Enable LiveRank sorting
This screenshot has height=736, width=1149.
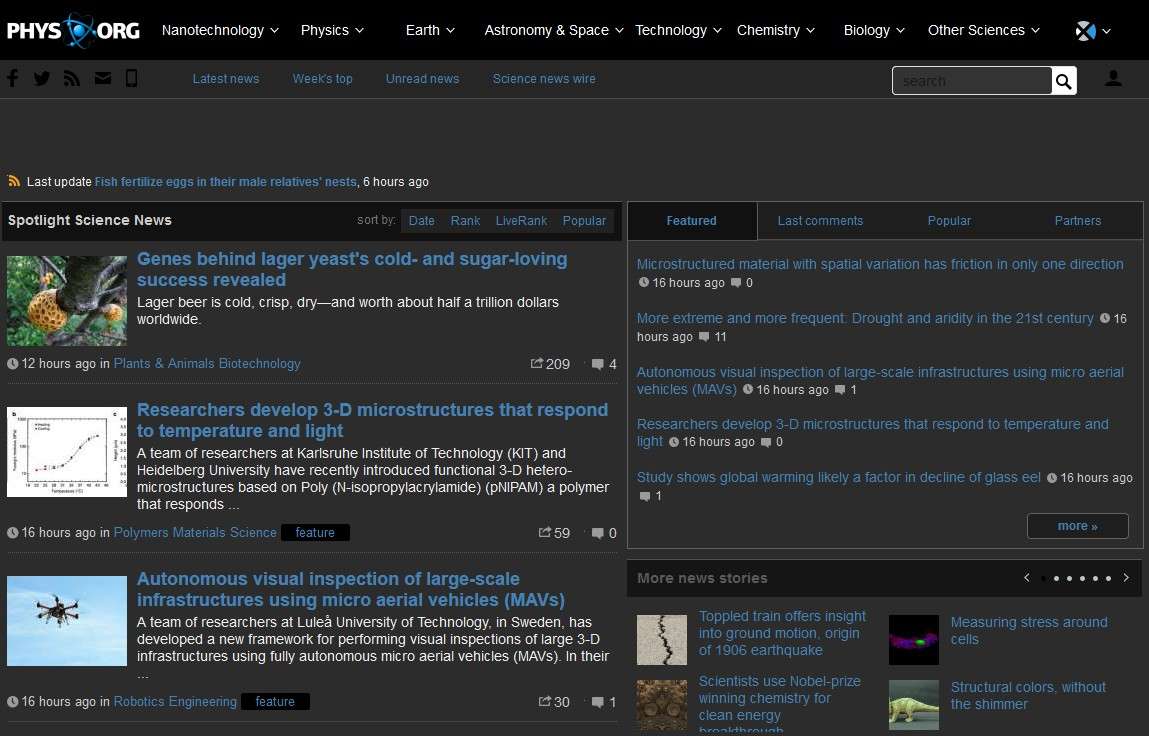click(521, 220)
